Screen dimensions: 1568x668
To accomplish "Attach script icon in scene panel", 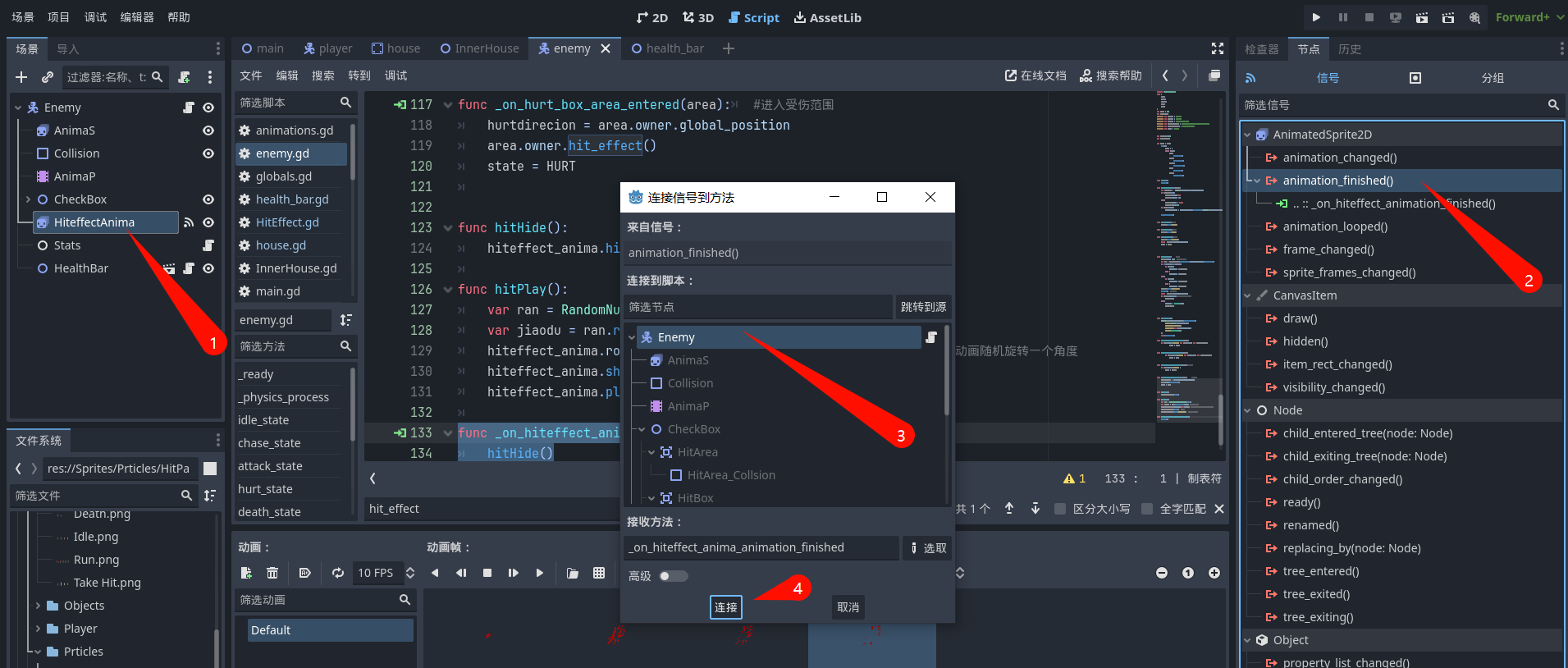I will pyautogui.click(x=184, y=77).
